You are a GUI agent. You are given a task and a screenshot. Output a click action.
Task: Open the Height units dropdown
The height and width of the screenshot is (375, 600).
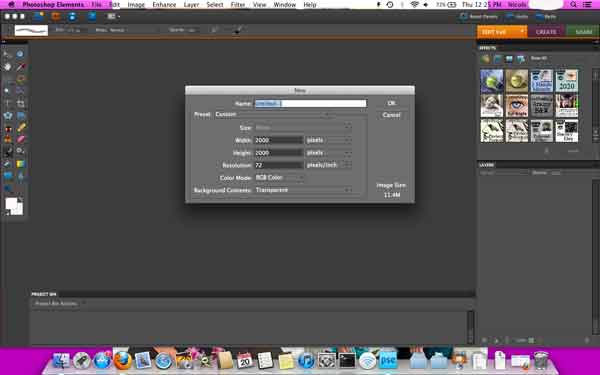328,153
